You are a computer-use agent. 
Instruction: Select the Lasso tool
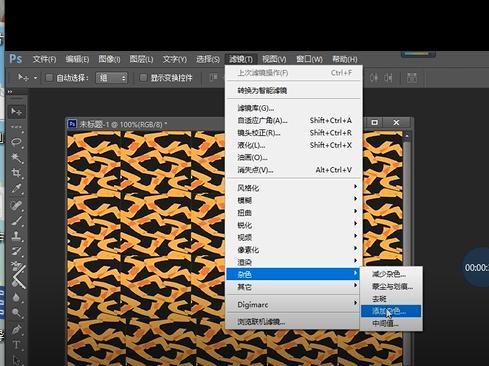point(16,142)
